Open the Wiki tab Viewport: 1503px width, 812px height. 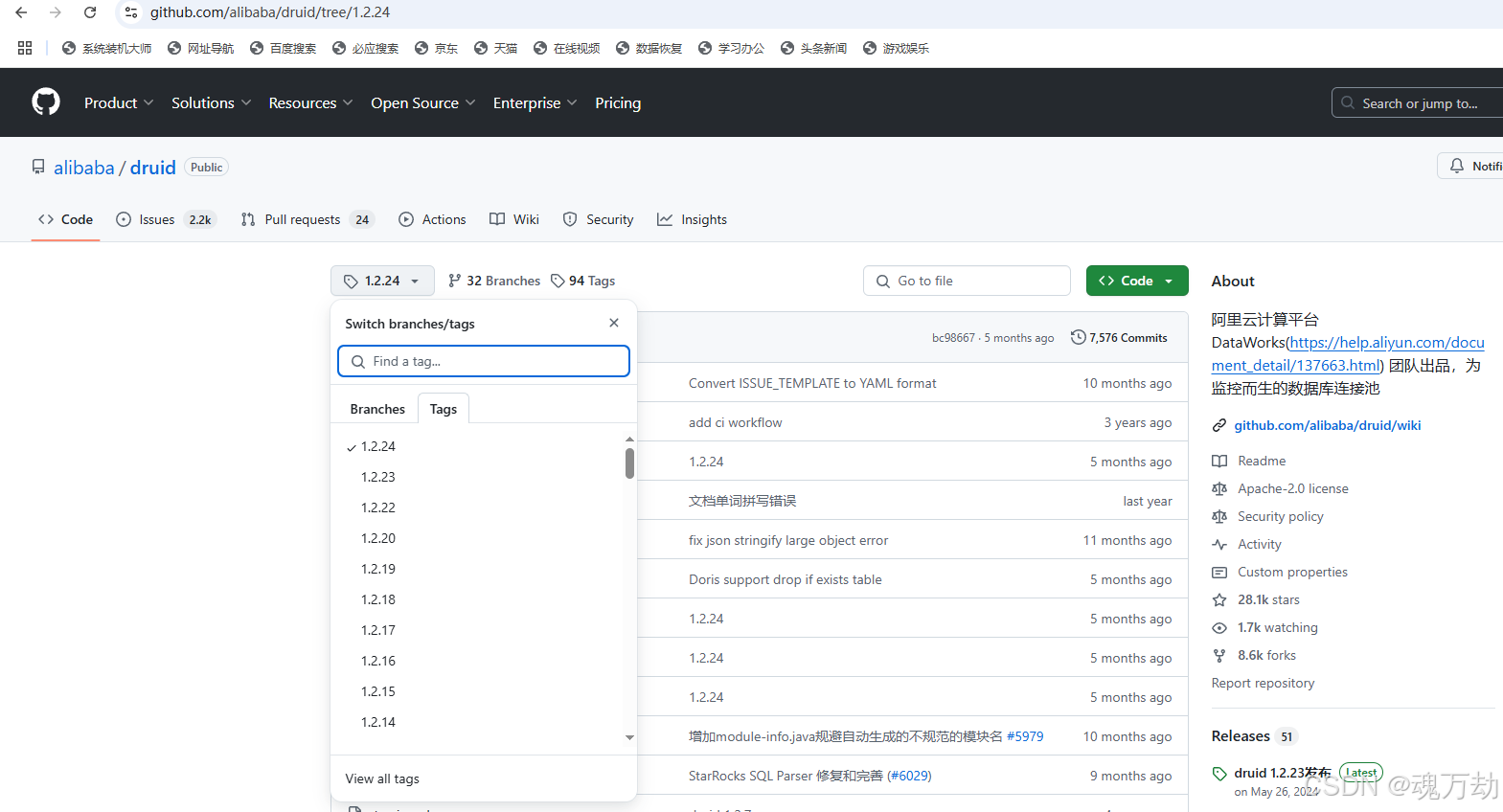(x=514, y=219)
